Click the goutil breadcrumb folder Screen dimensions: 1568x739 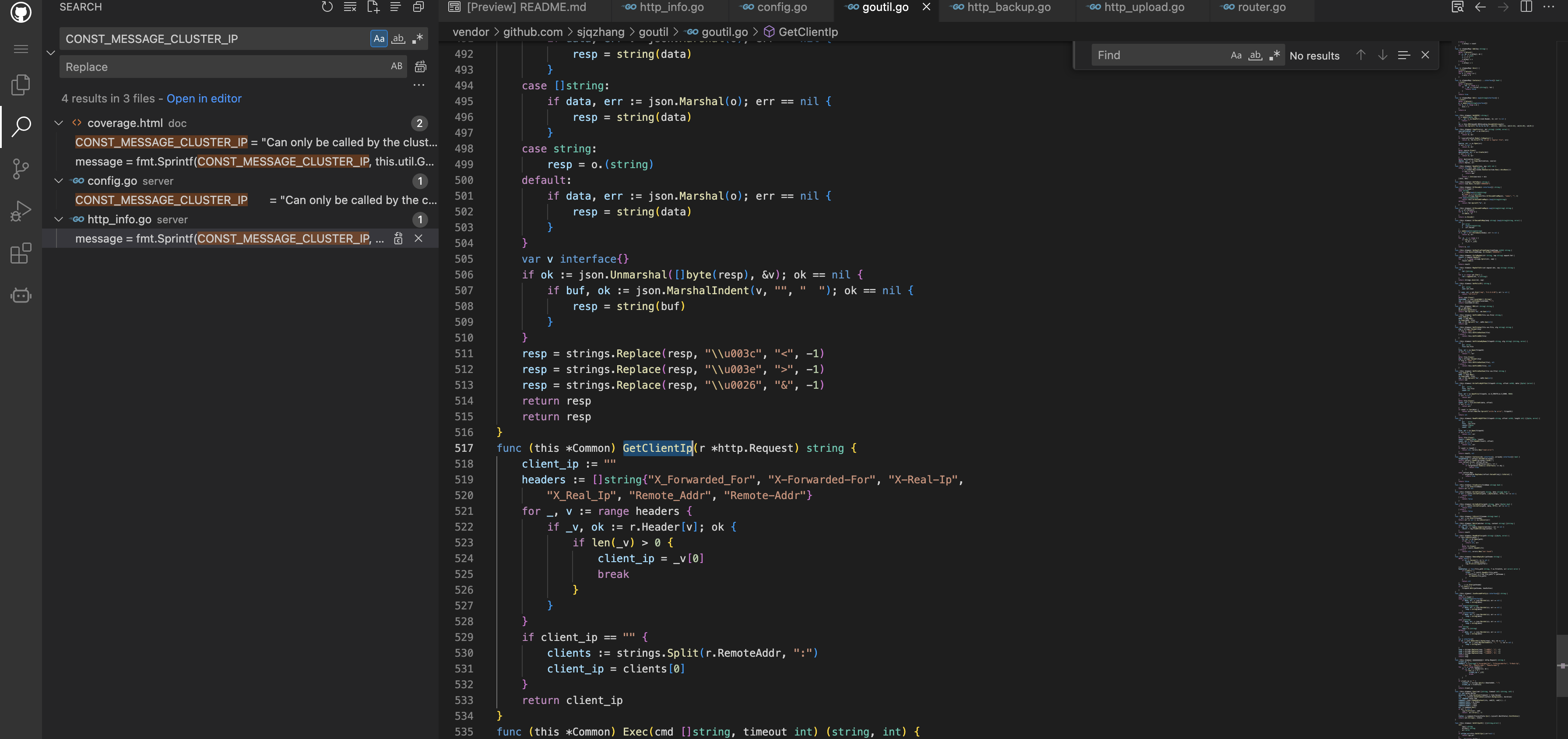click(653, 32)
